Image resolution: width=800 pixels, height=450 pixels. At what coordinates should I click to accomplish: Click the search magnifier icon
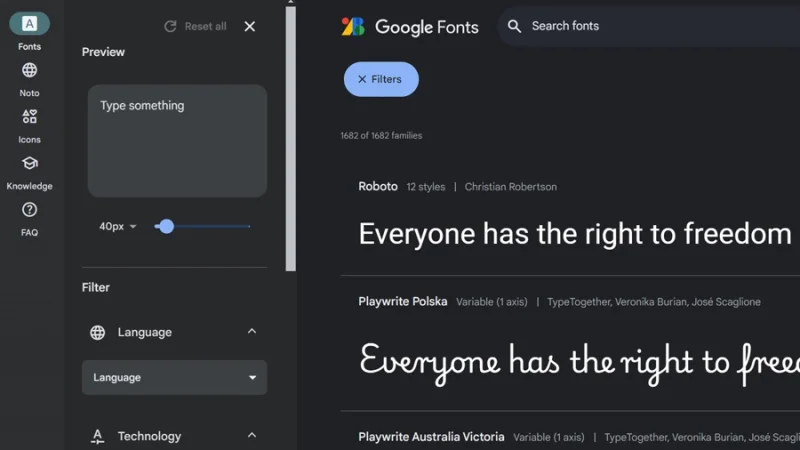pyautogui.click(x=514, y=27)
